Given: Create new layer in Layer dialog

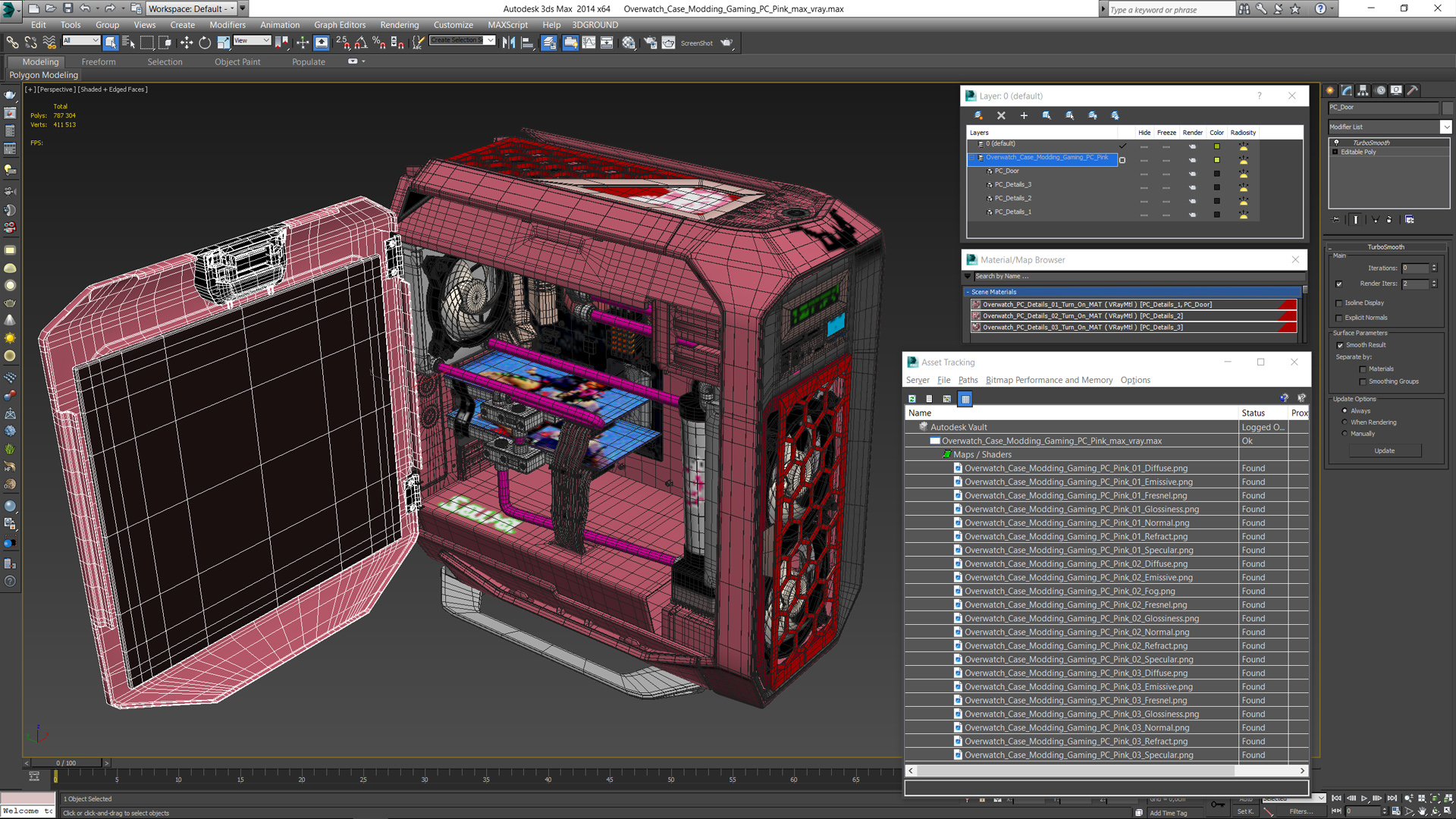Looking at the screenshot, I should 978,115.
